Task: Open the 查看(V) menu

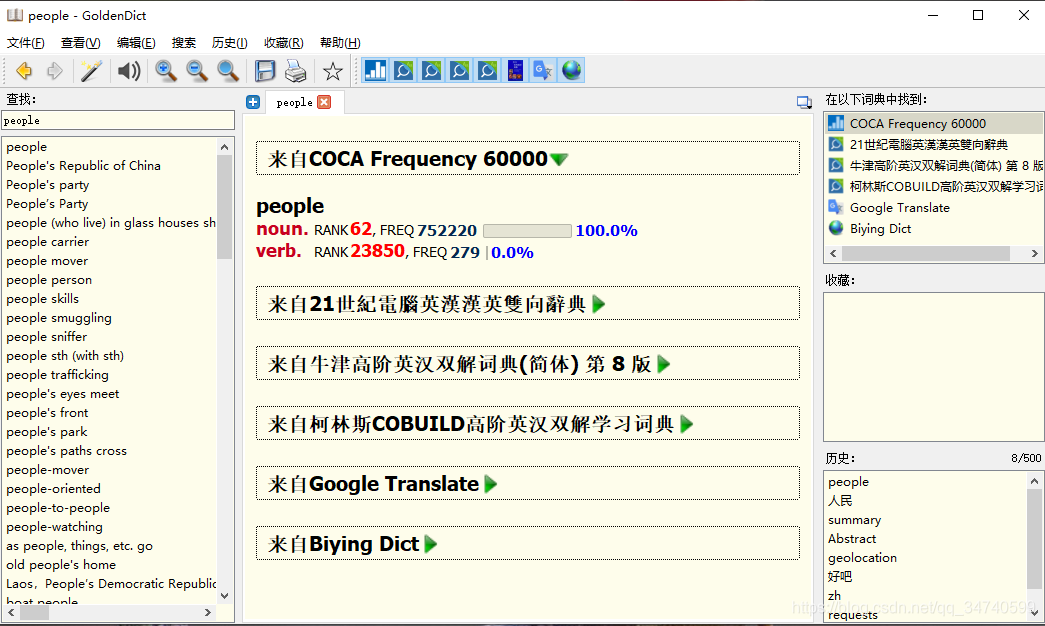Action: tap(81, 43)
